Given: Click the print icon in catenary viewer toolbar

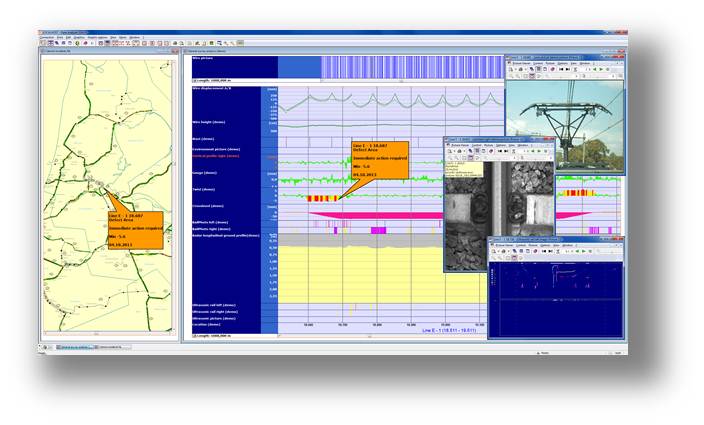Looking at the screenshot, I should [x=521, y=70].
